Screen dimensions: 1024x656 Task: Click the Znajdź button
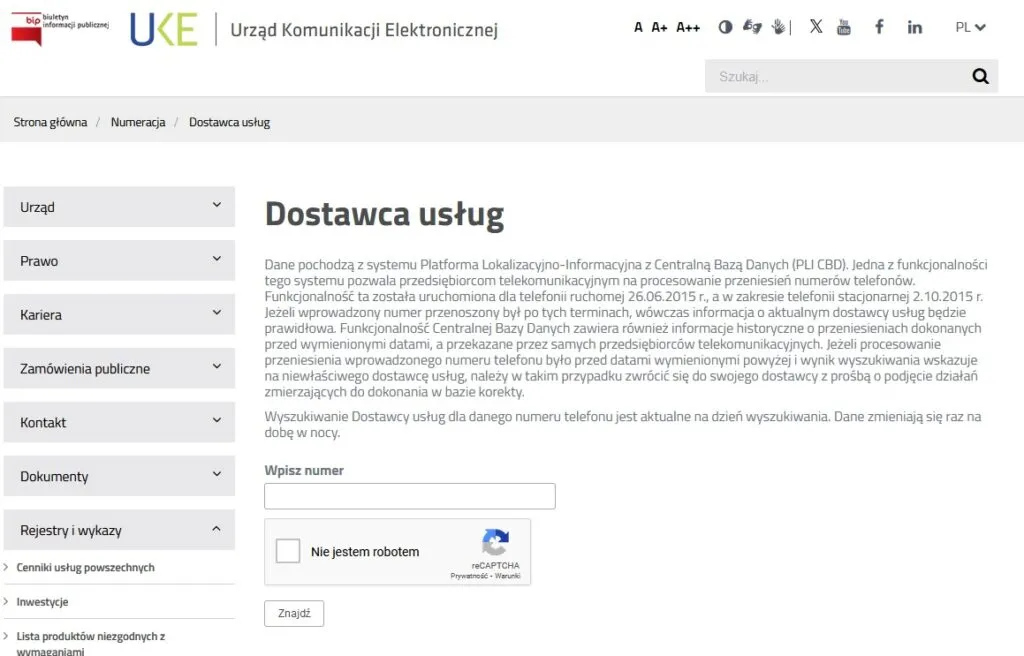(x=294, y=614)
